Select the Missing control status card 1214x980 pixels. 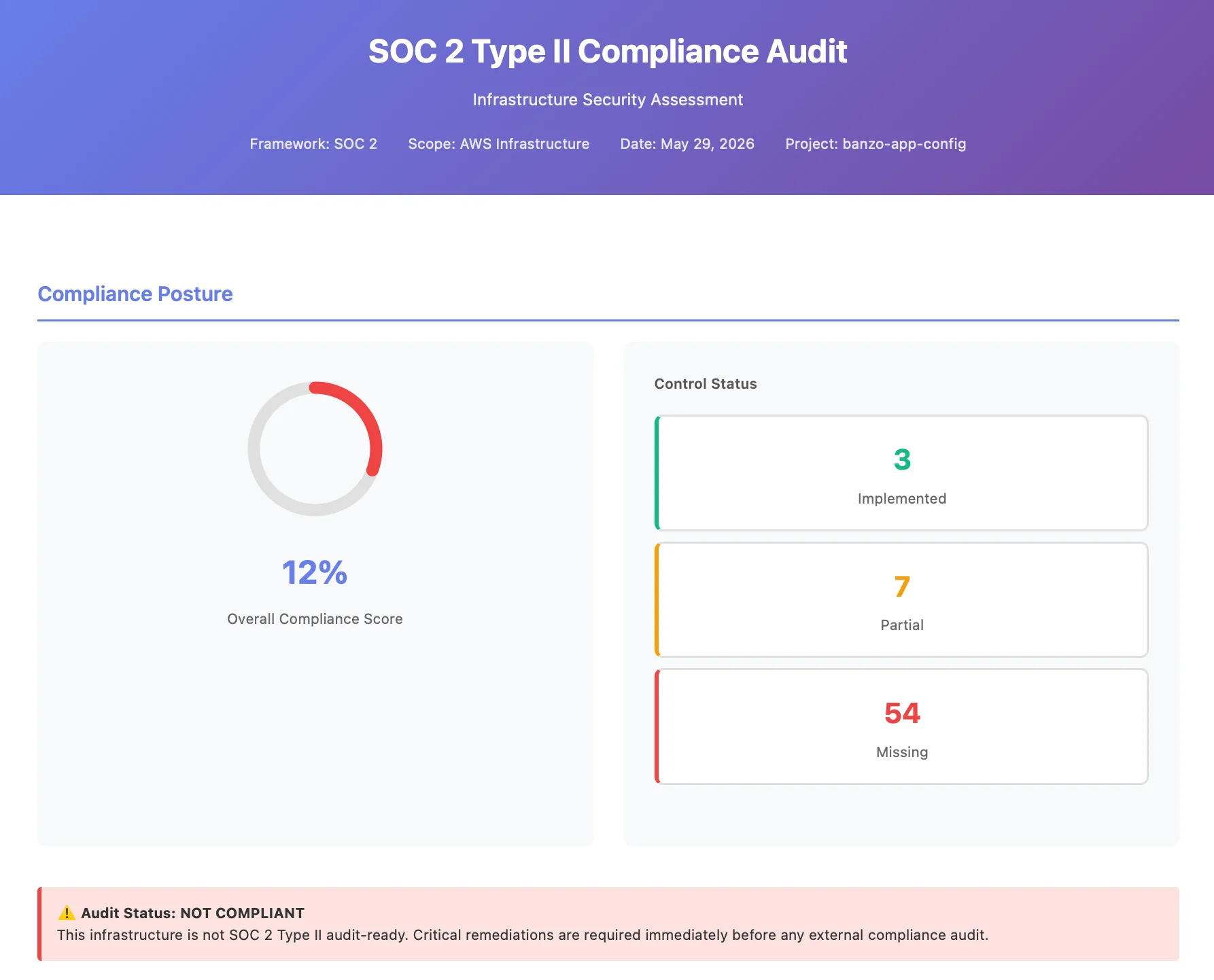[x=901, y=727]
